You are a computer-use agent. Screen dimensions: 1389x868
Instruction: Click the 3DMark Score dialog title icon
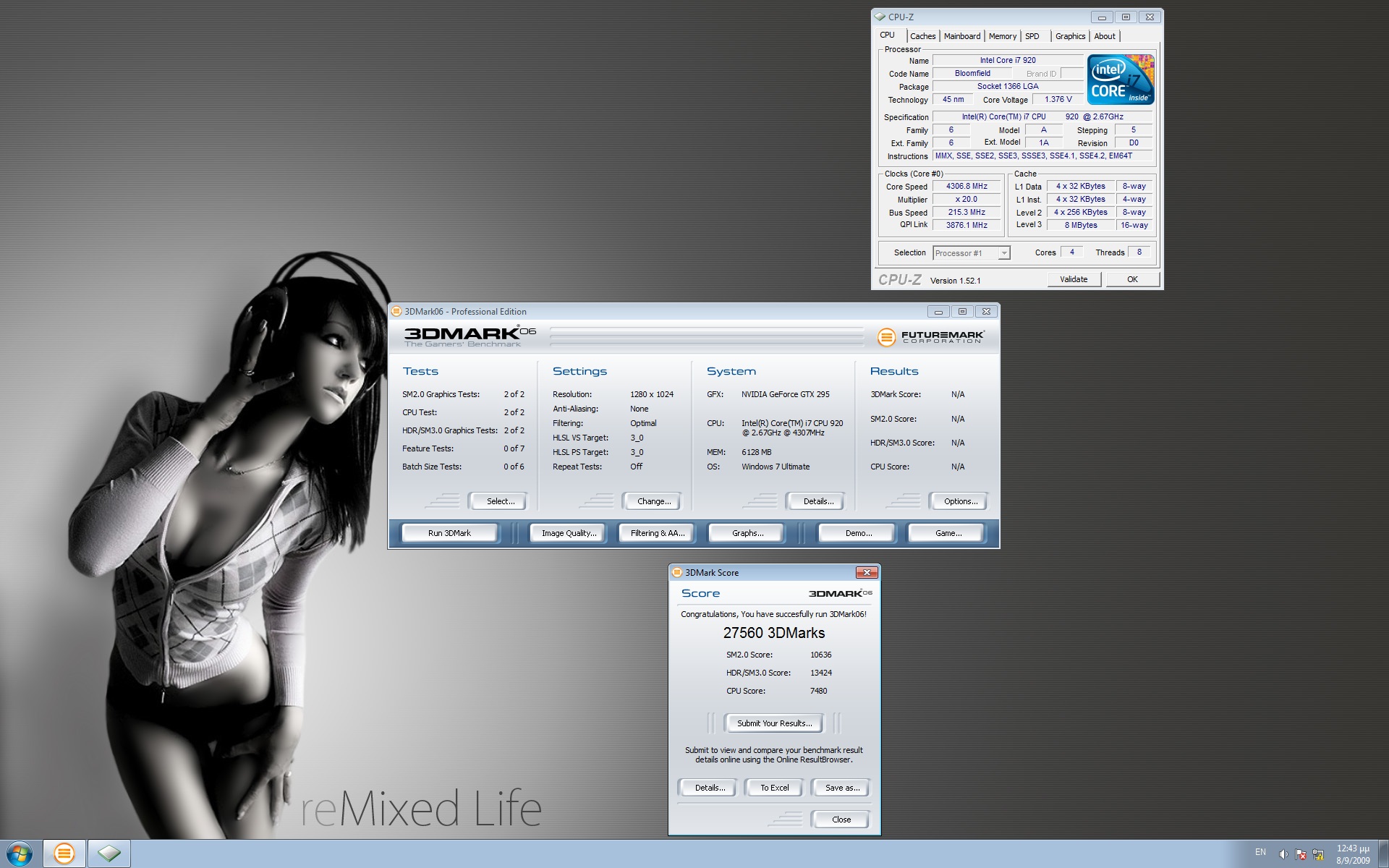click(x=677, y=572)
